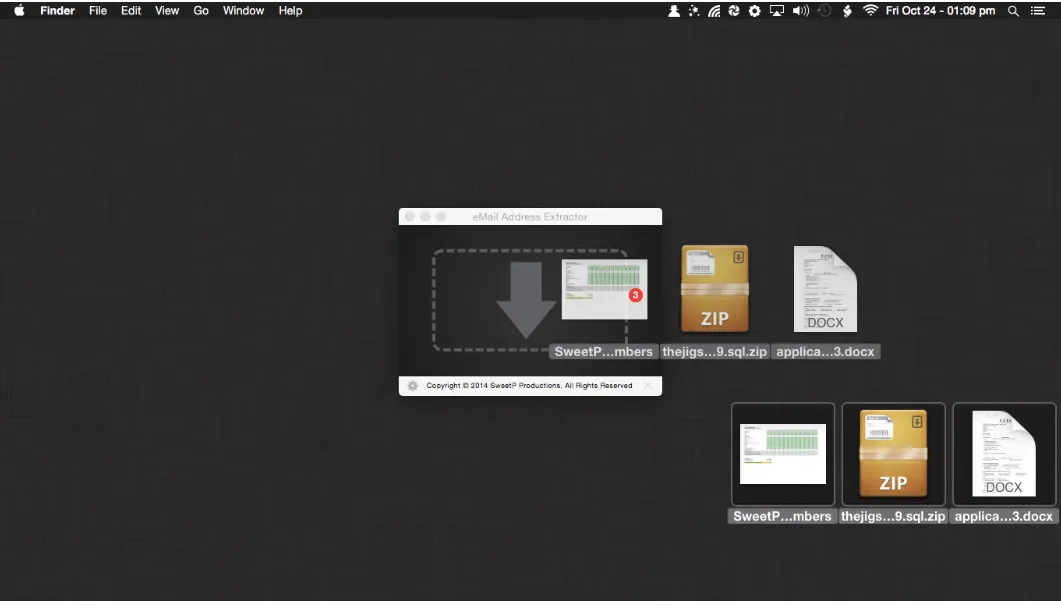
Task: Open the Finder menu
Action: coord(58,11)
